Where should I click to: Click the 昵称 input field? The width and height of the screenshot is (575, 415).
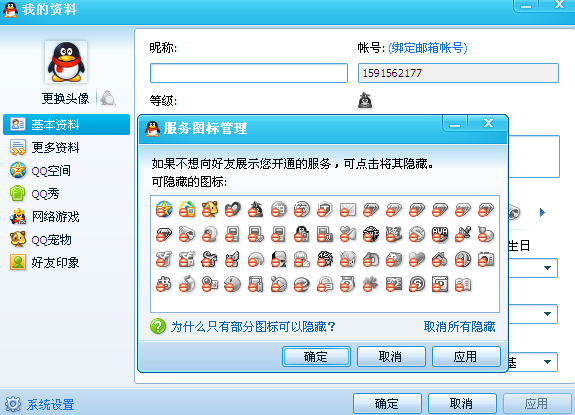[x=249, y=73]
